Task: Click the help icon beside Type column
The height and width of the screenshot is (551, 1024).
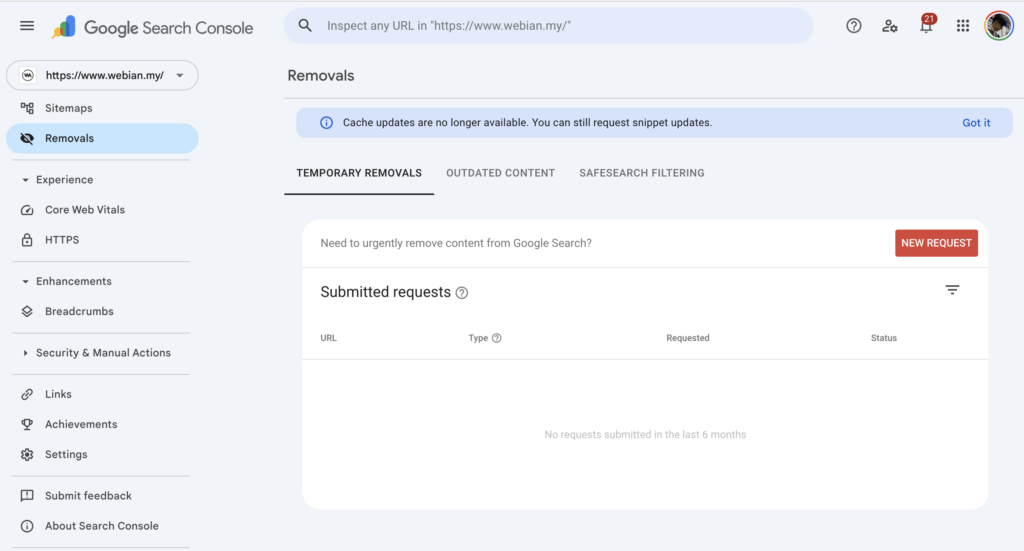Action: (x=497, y=338)
